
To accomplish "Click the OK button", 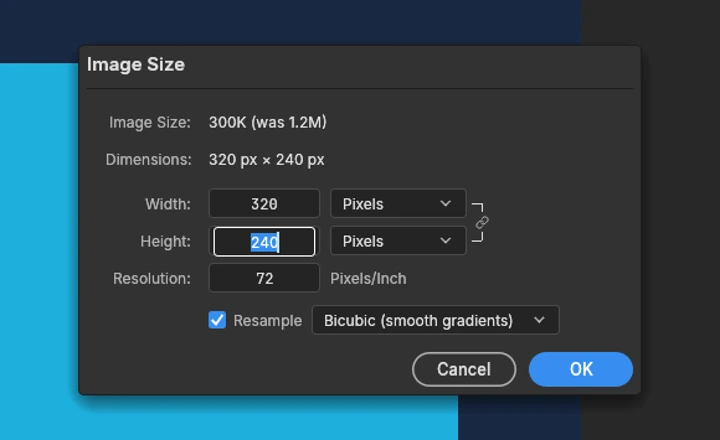I will (581, 369).
